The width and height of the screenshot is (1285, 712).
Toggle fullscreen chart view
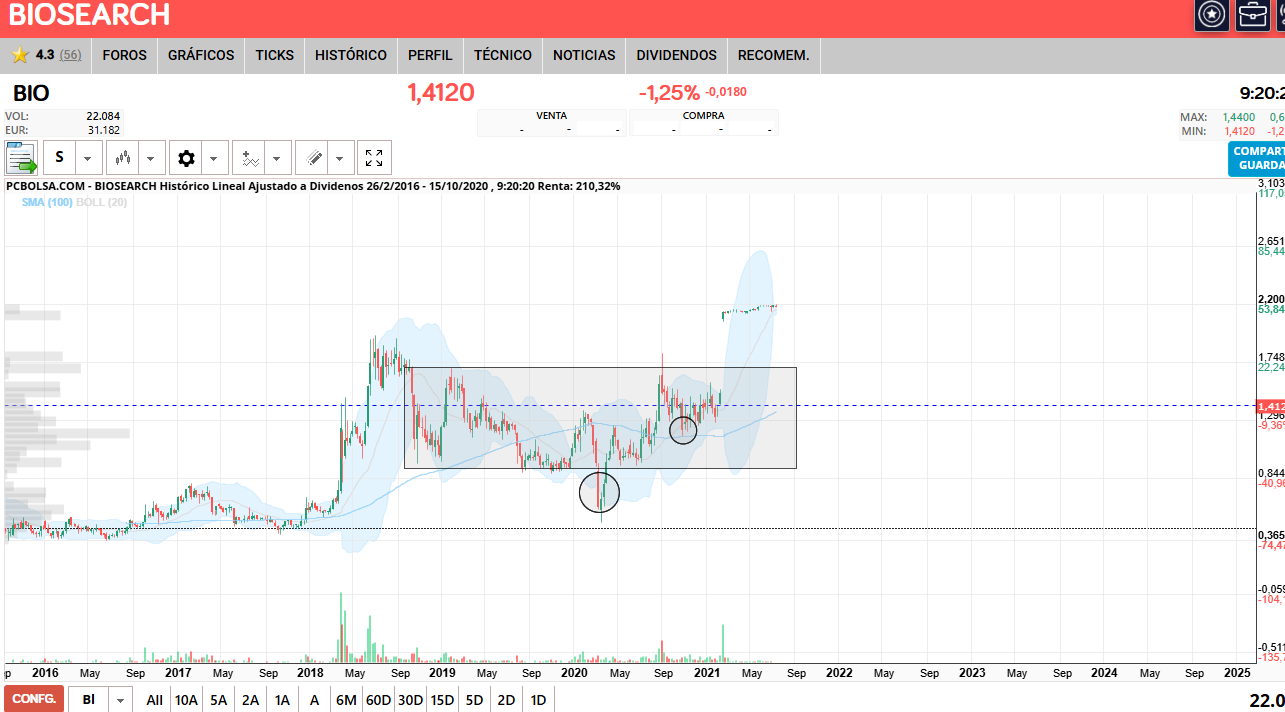coord(374,158)
